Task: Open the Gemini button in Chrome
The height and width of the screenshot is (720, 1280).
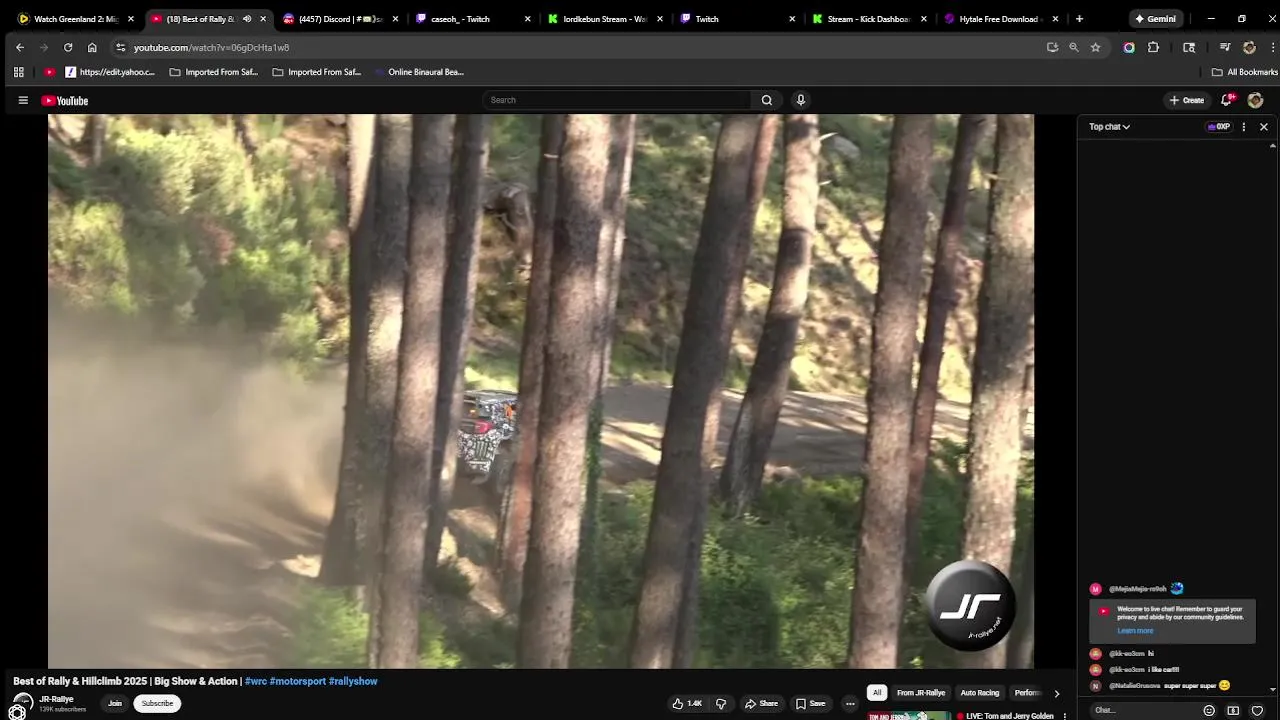Action: [x=1155, y=19]
